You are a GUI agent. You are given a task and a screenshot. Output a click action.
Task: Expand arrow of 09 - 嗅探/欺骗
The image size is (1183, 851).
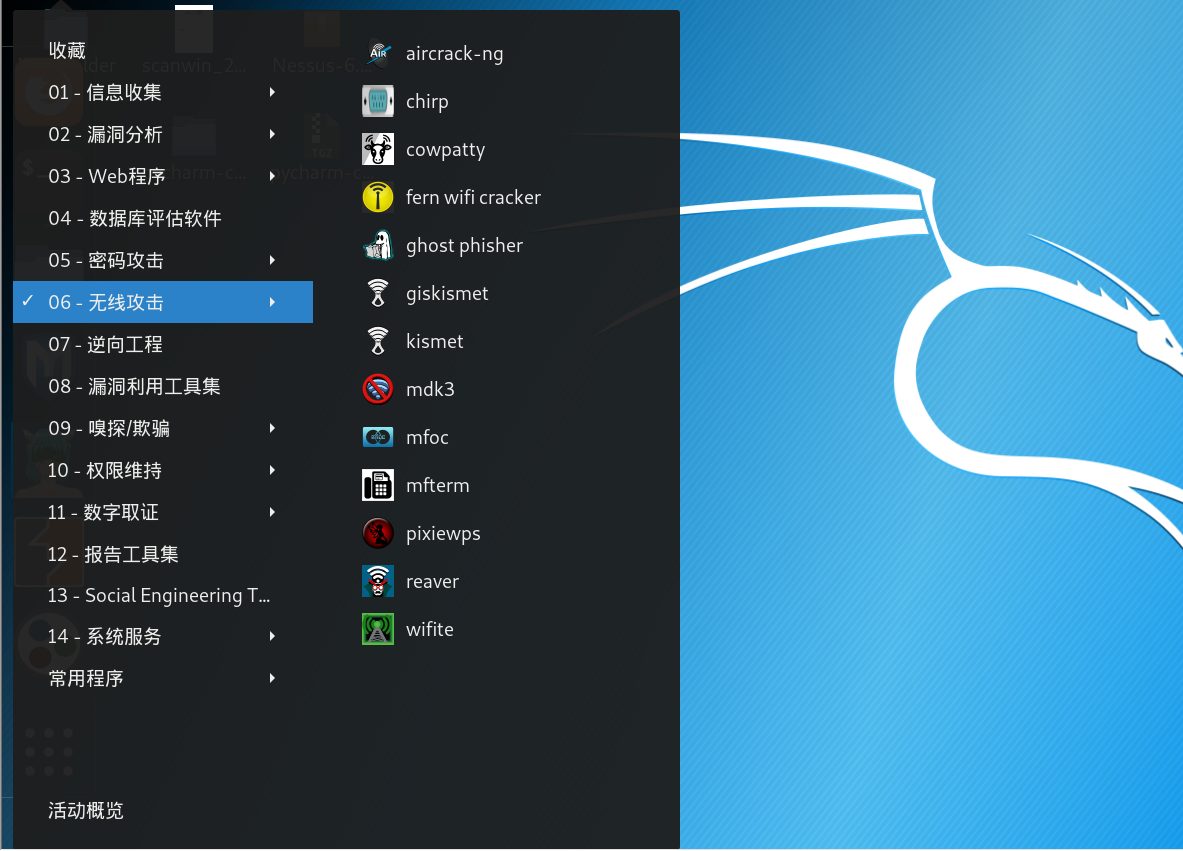pyautogui.click(x=272, y=429)
